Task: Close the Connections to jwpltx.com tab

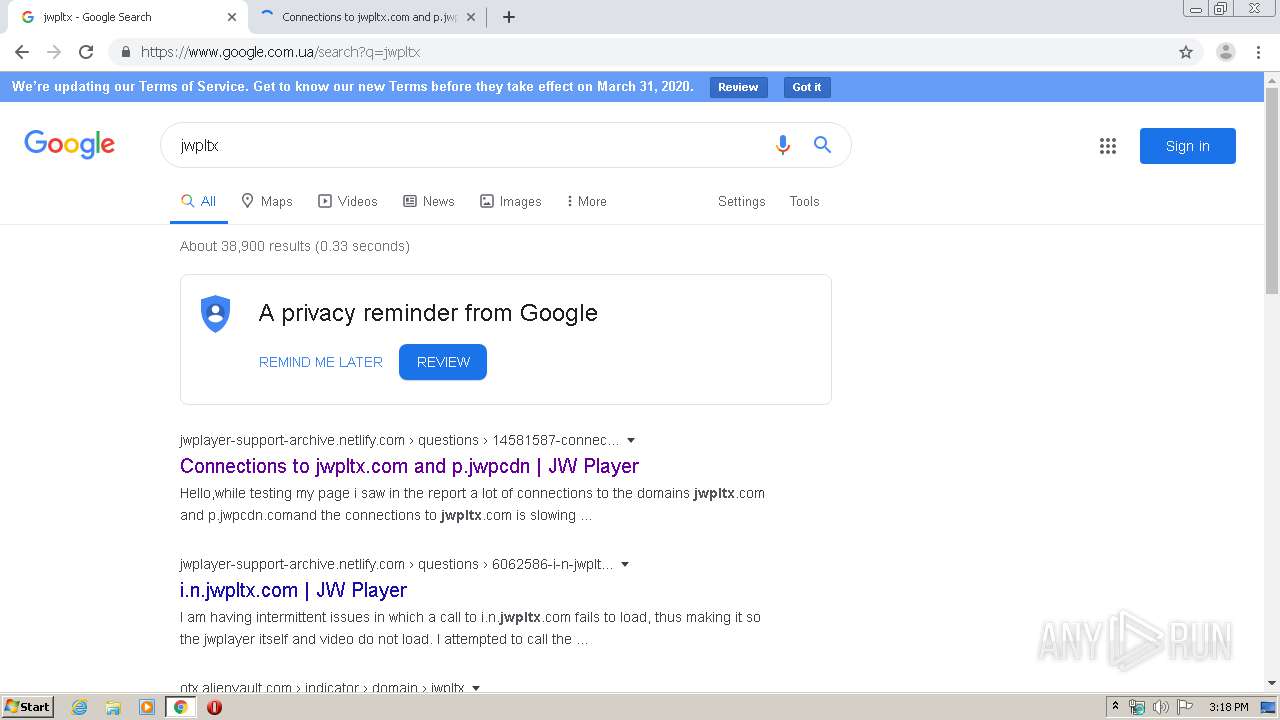Action: point(470,17)
